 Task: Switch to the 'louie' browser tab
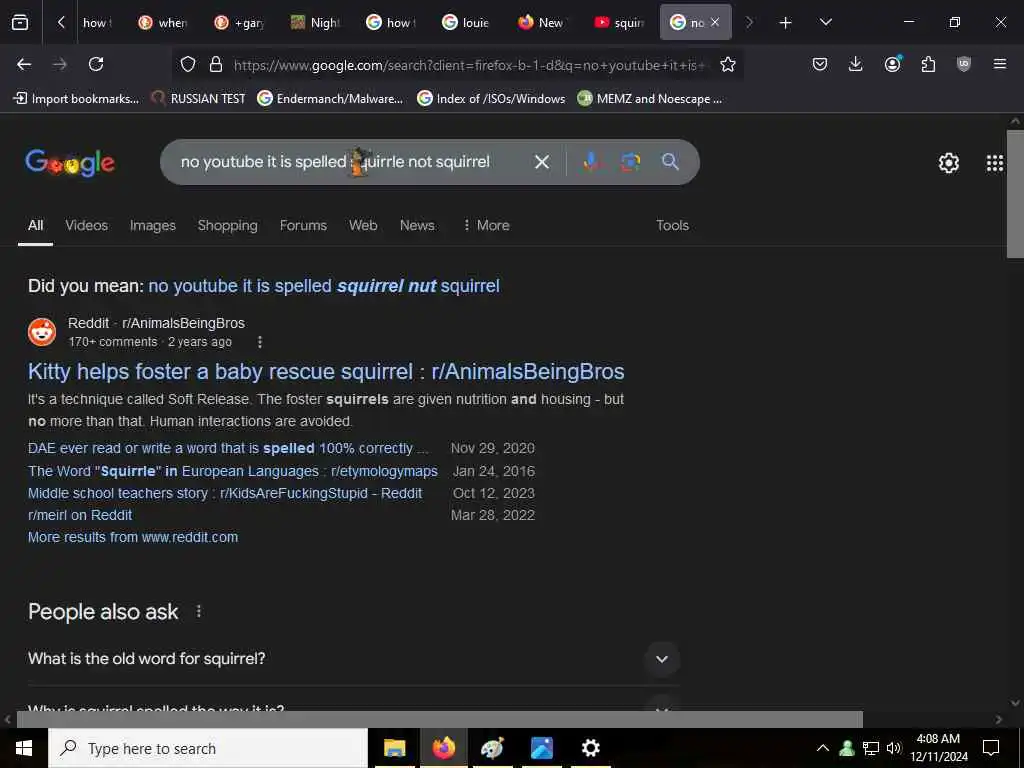pos(466,23)
